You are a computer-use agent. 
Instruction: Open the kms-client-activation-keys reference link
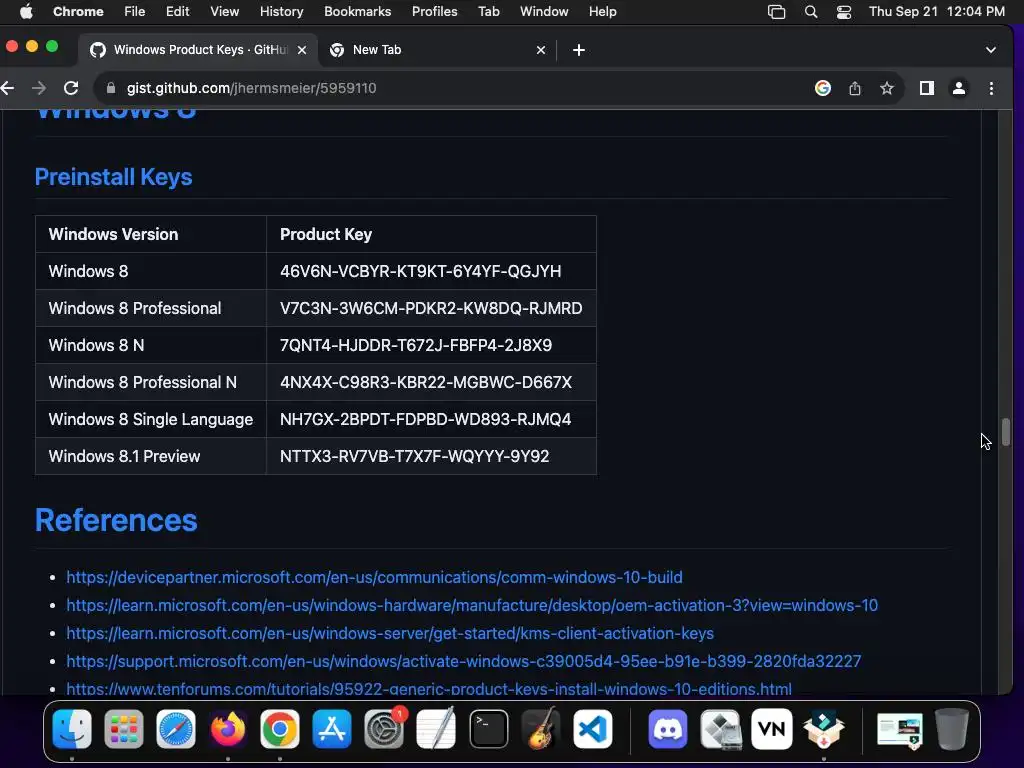(x=390, y=633)
